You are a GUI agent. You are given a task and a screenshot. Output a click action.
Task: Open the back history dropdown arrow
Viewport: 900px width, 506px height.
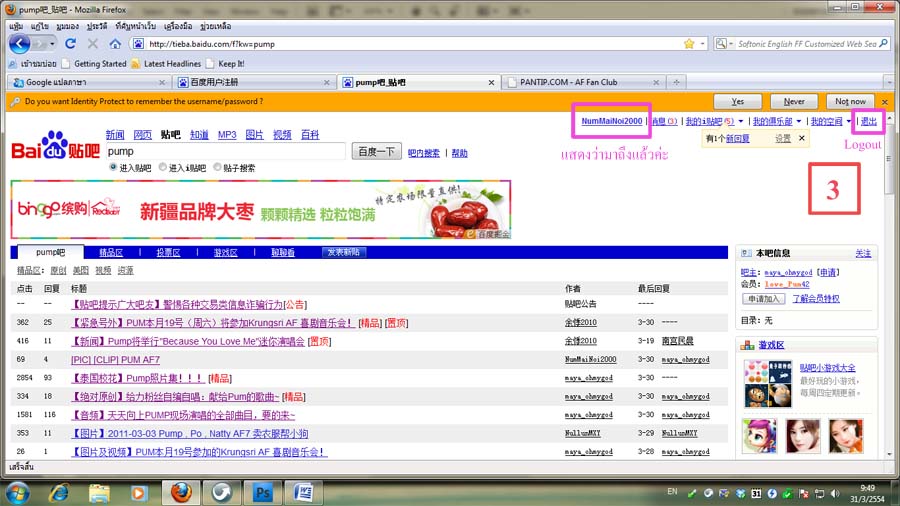click(x=52, y=44)
